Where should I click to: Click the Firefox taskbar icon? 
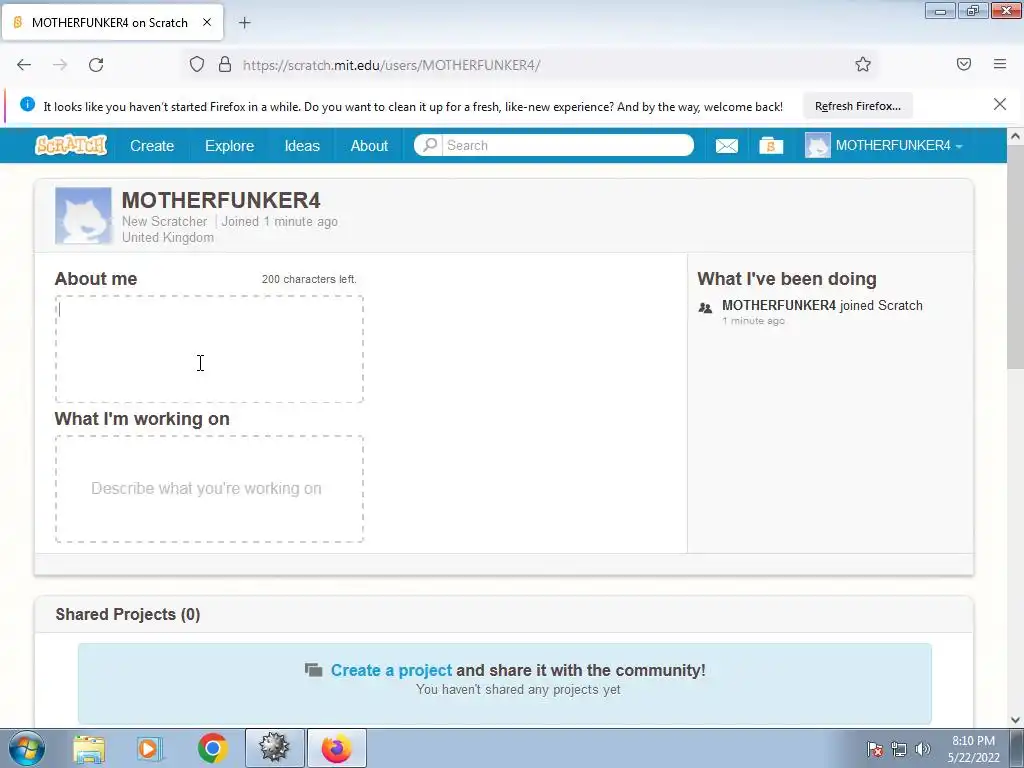(x=336, y=748)
